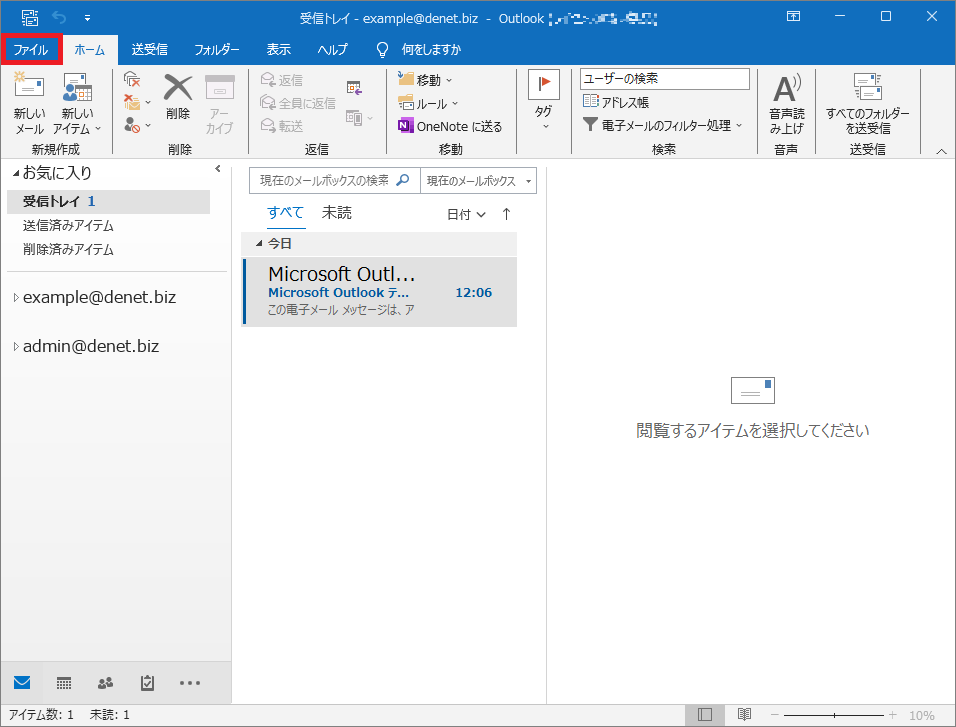
Task: Collapse the 今日 group header
Action: pos(259,243)
